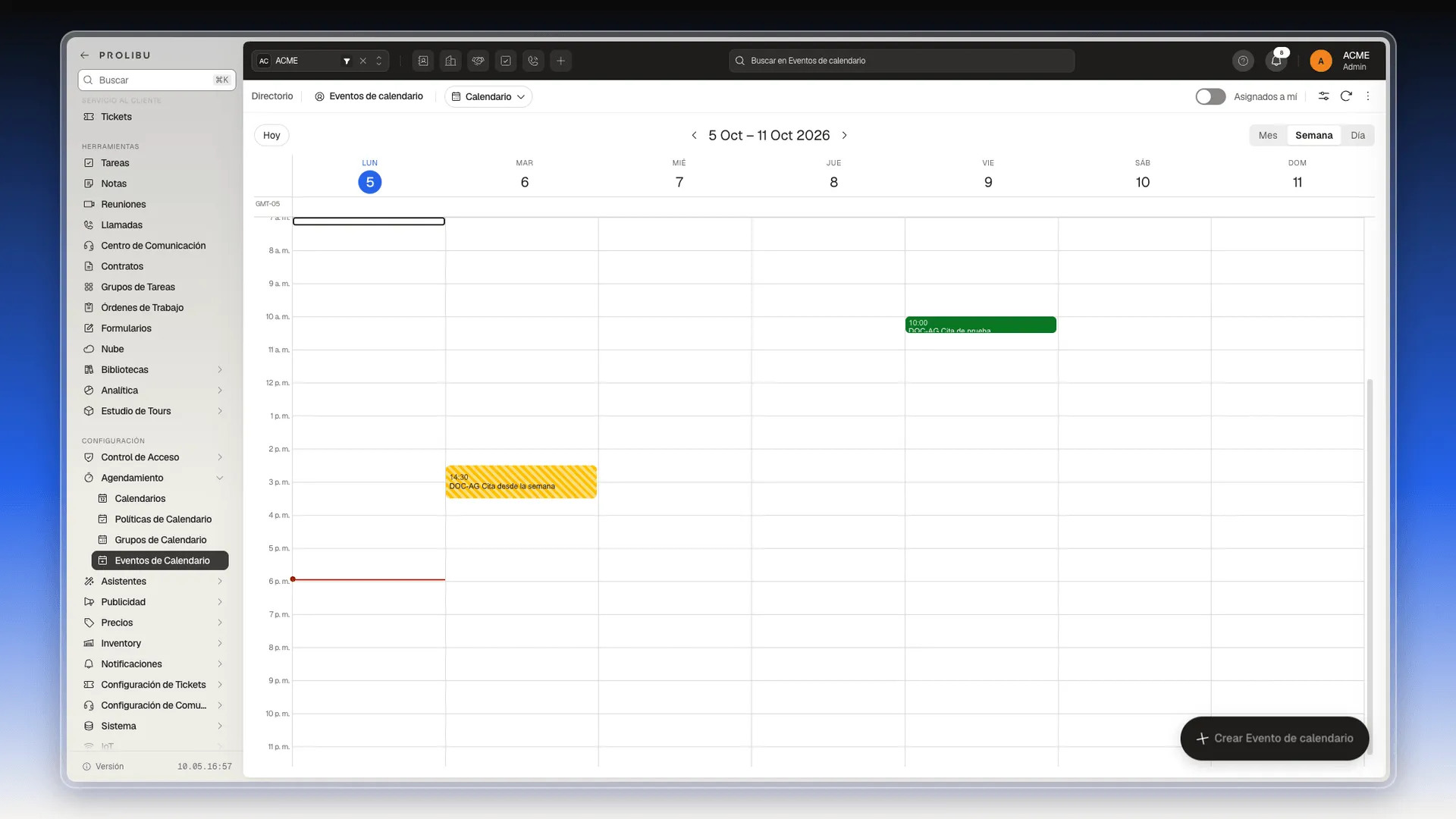Open Políticas de Calendario in sidebar
The height and width of the screenshot is (819, 1456).
point(163,519)
